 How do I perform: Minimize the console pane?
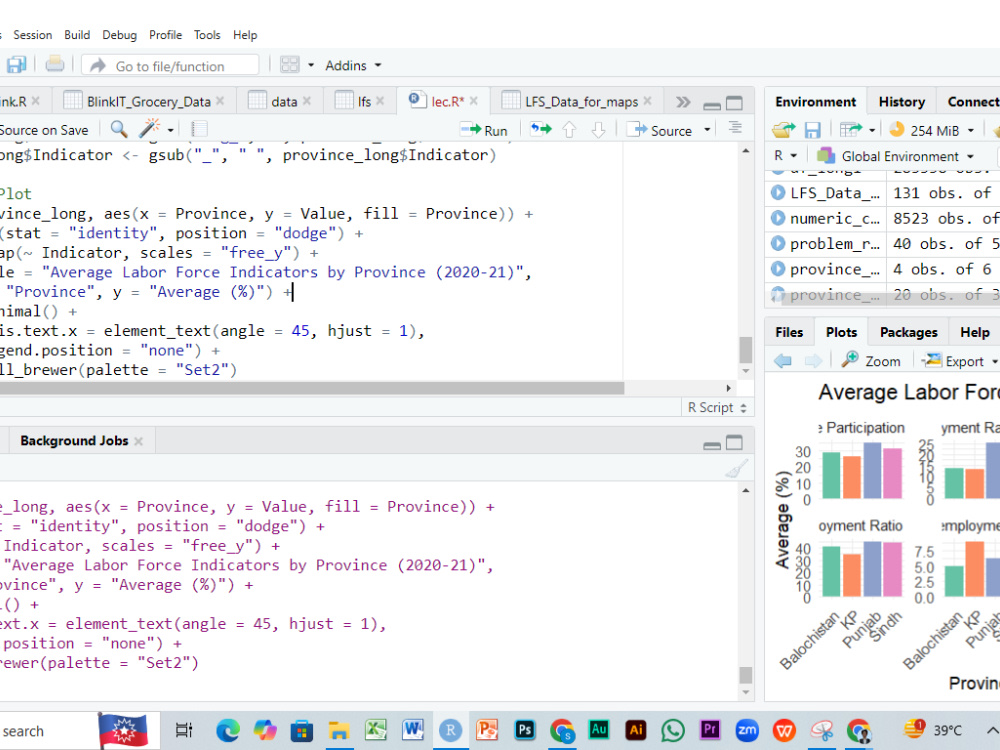(x=712, y=445)
